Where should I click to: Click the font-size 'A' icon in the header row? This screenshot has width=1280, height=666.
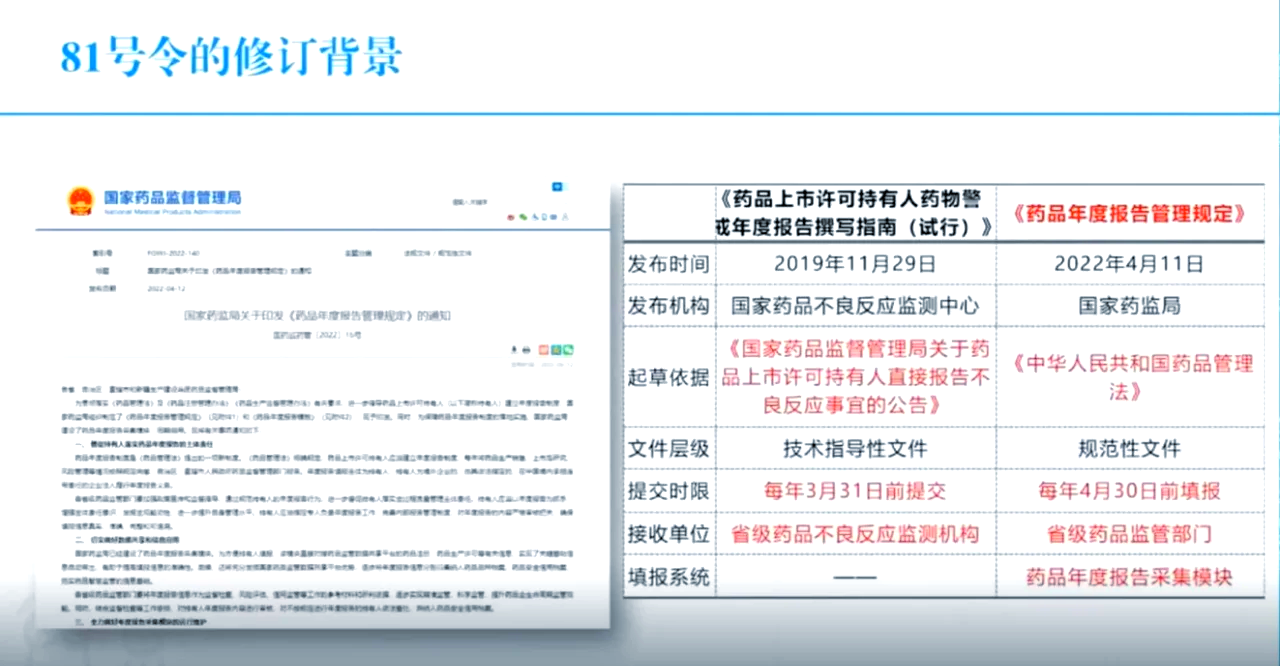tap(565, 217)
